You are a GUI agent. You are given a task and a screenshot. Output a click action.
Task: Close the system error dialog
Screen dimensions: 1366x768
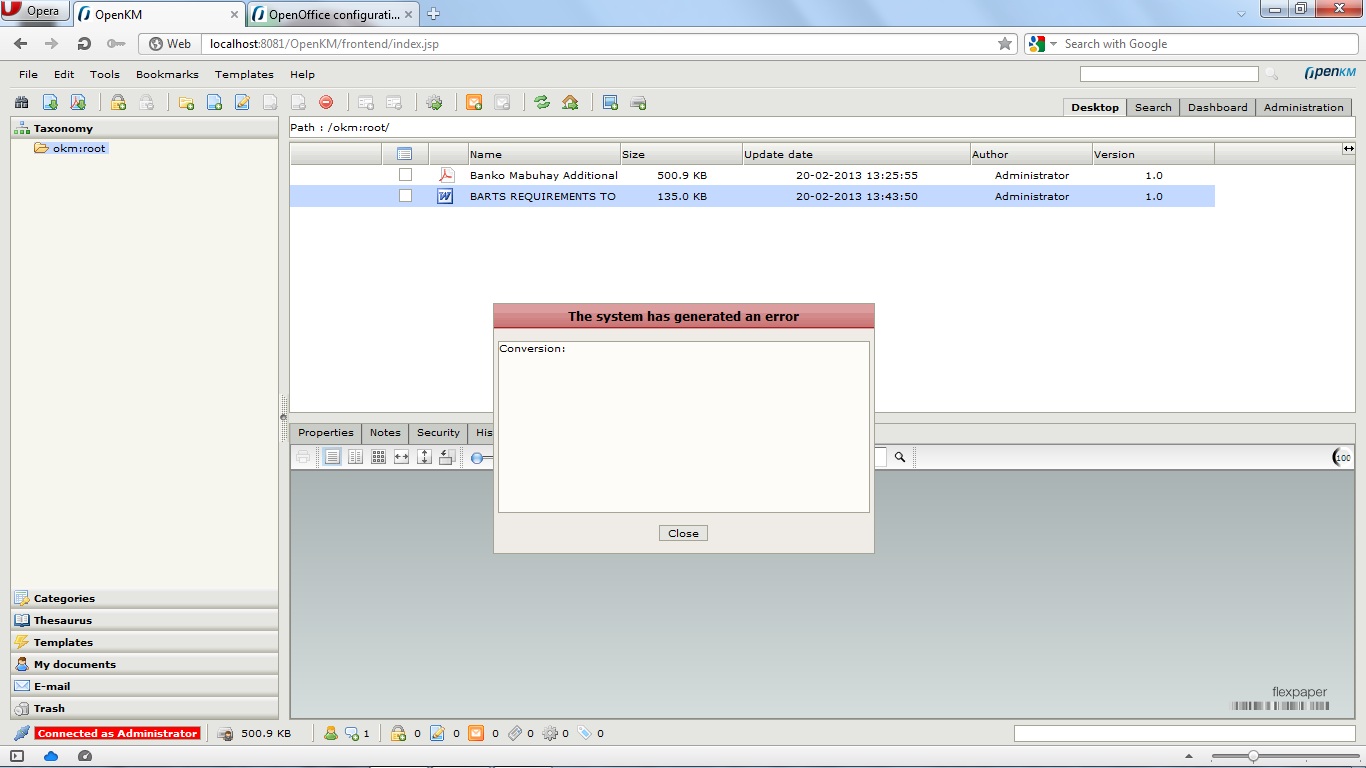tap(683, 533)
